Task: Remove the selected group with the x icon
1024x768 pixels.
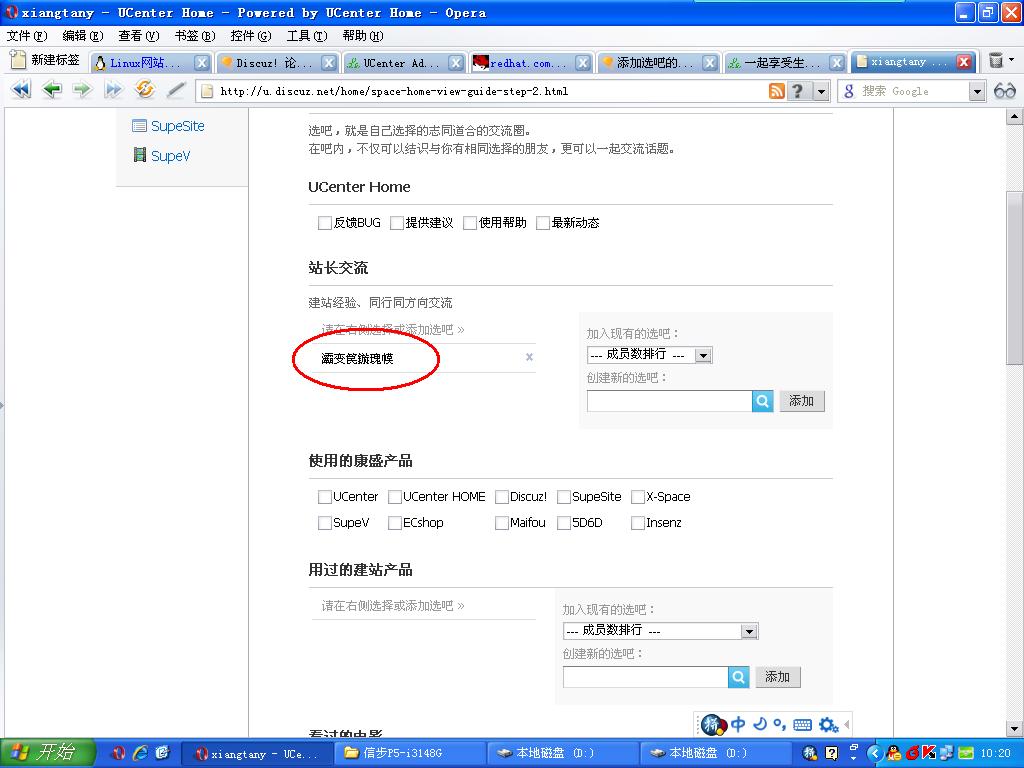Action: (x=529, y=357)
